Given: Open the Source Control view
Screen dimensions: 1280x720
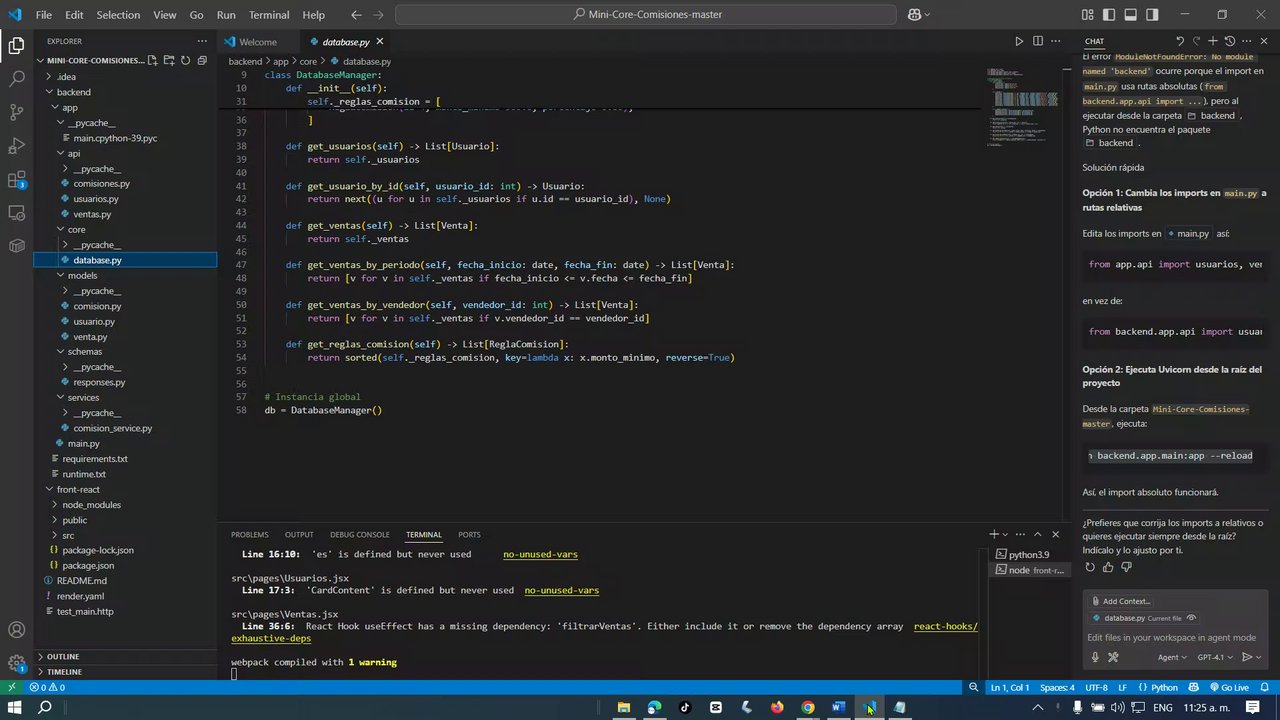Looking at the screenshot, I should pos(16,112).
